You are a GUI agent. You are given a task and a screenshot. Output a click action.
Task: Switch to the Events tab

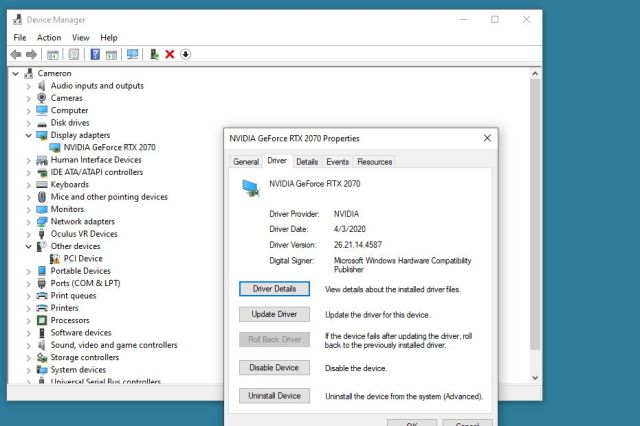pos(338,162)
